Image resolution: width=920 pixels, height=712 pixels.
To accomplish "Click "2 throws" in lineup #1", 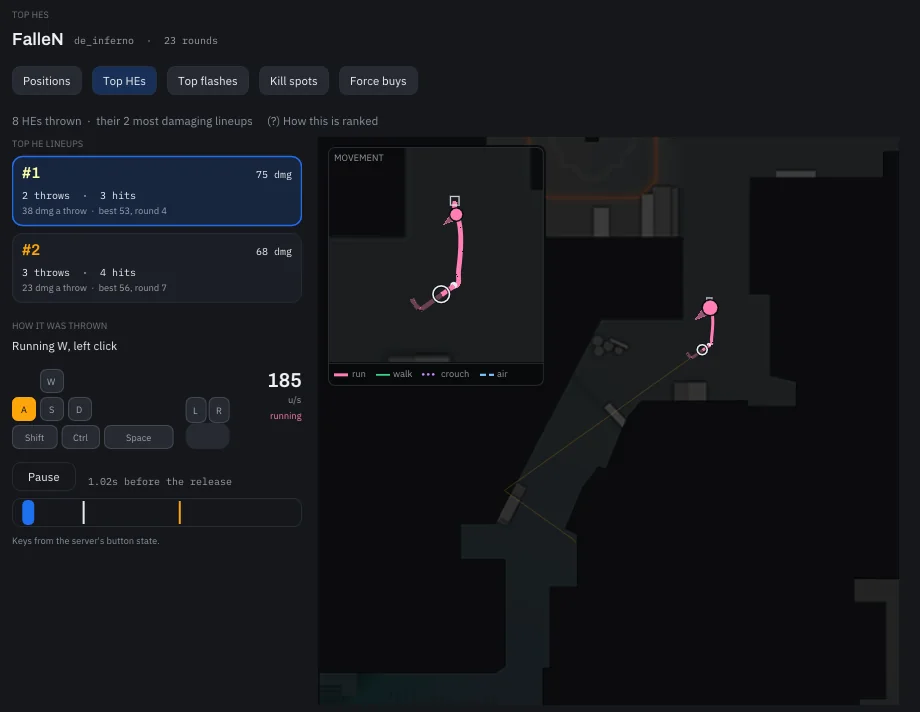I will (x=46, y=195).
